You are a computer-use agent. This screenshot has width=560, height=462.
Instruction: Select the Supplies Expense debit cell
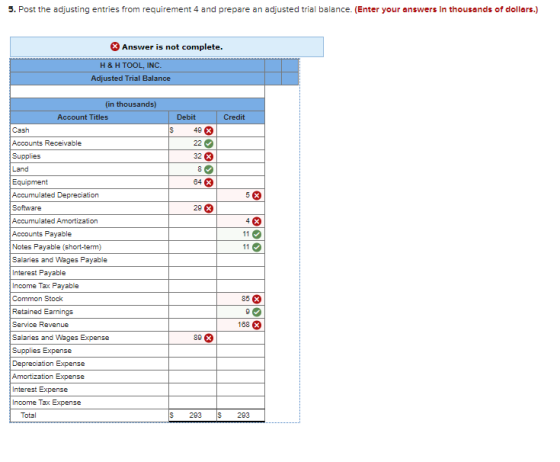(192, 351)
